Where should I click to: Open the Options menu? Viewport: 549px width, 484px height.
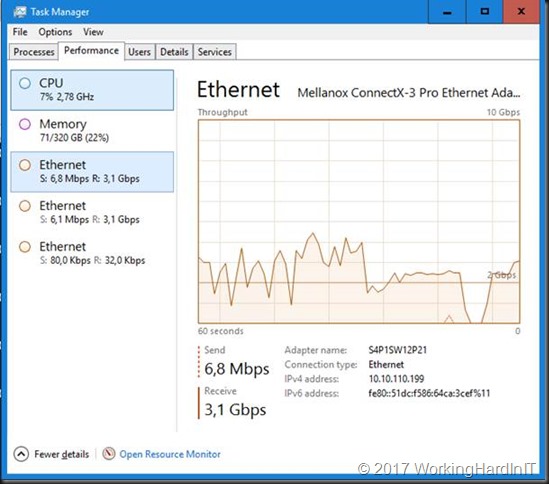coord(55,32)
